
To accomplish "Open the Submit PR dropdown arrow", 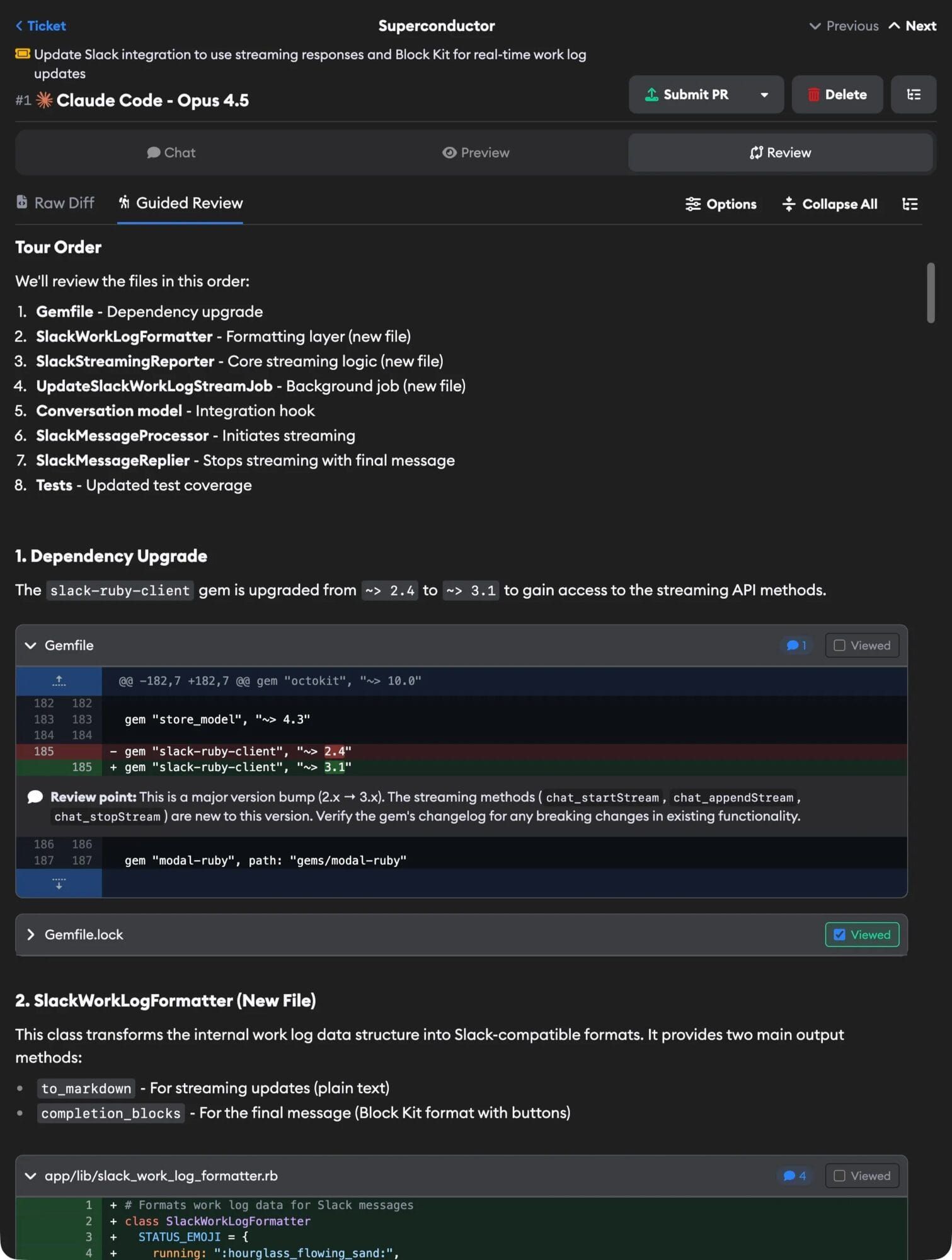I will coord(764,94).
